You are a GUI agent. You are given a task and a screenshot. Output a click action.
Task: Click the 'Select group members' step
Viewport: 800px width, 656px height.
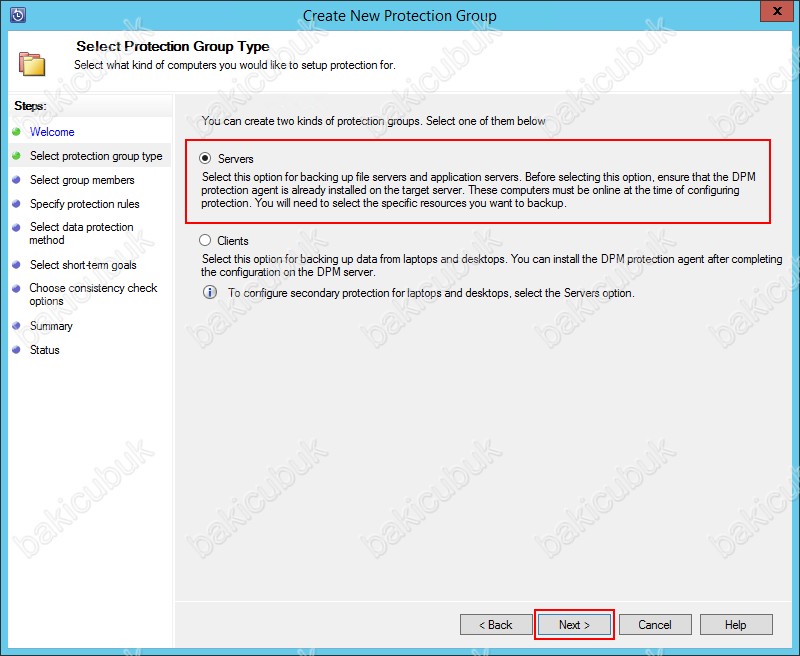click(82, 180)
